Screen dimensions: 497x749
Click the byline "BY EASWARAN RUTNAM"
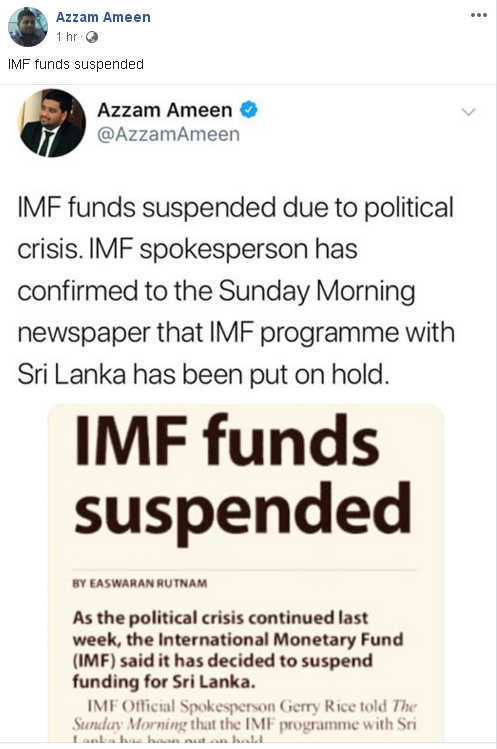click(x=140, y=583)
